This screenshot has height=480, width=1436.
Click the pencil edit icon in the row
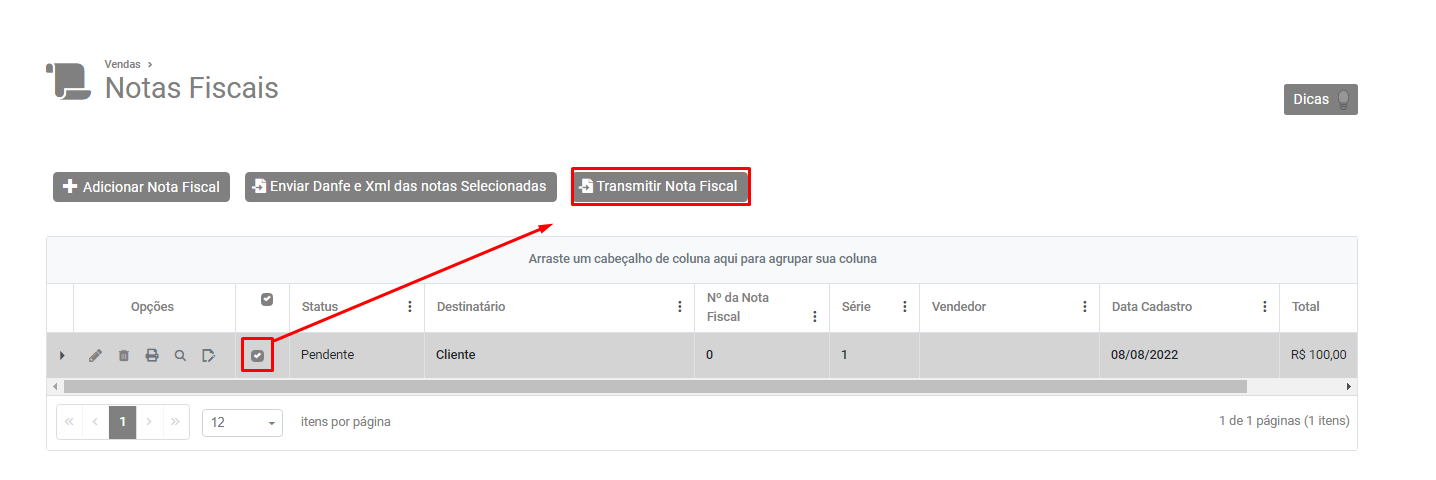pos(95,355)
